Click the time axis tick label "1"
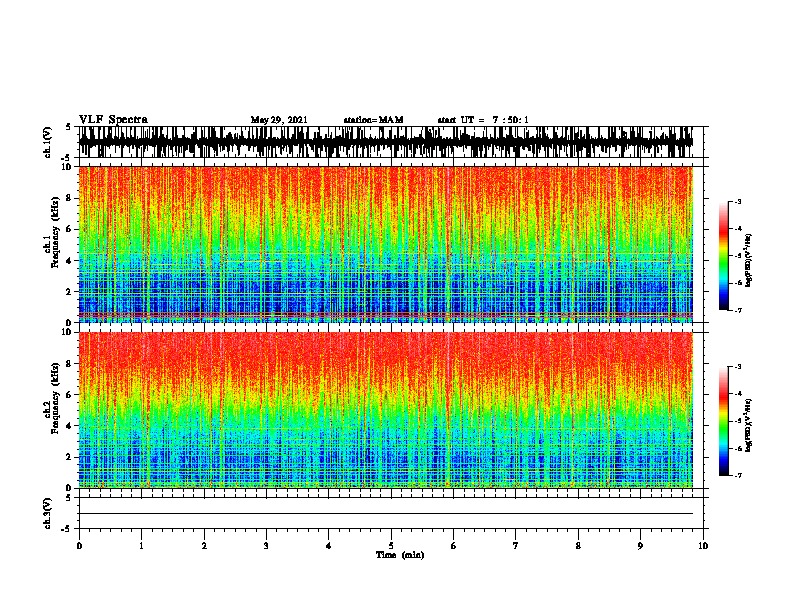This screenshot has height=612, width=792. tap(141, 546)
